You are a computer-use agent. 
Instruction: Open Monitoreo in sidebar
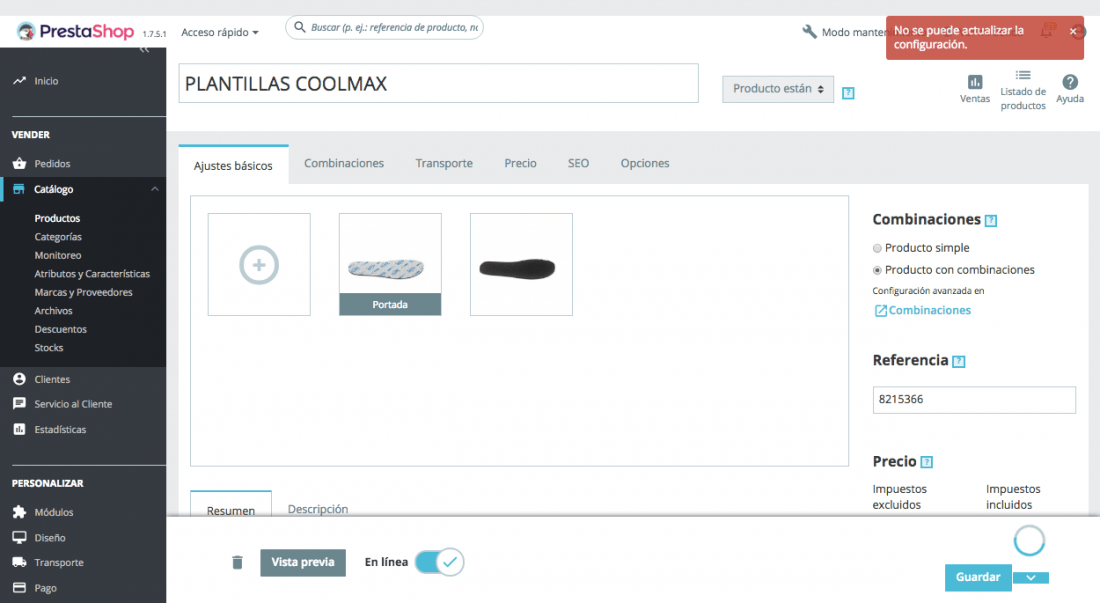[58, 255]
